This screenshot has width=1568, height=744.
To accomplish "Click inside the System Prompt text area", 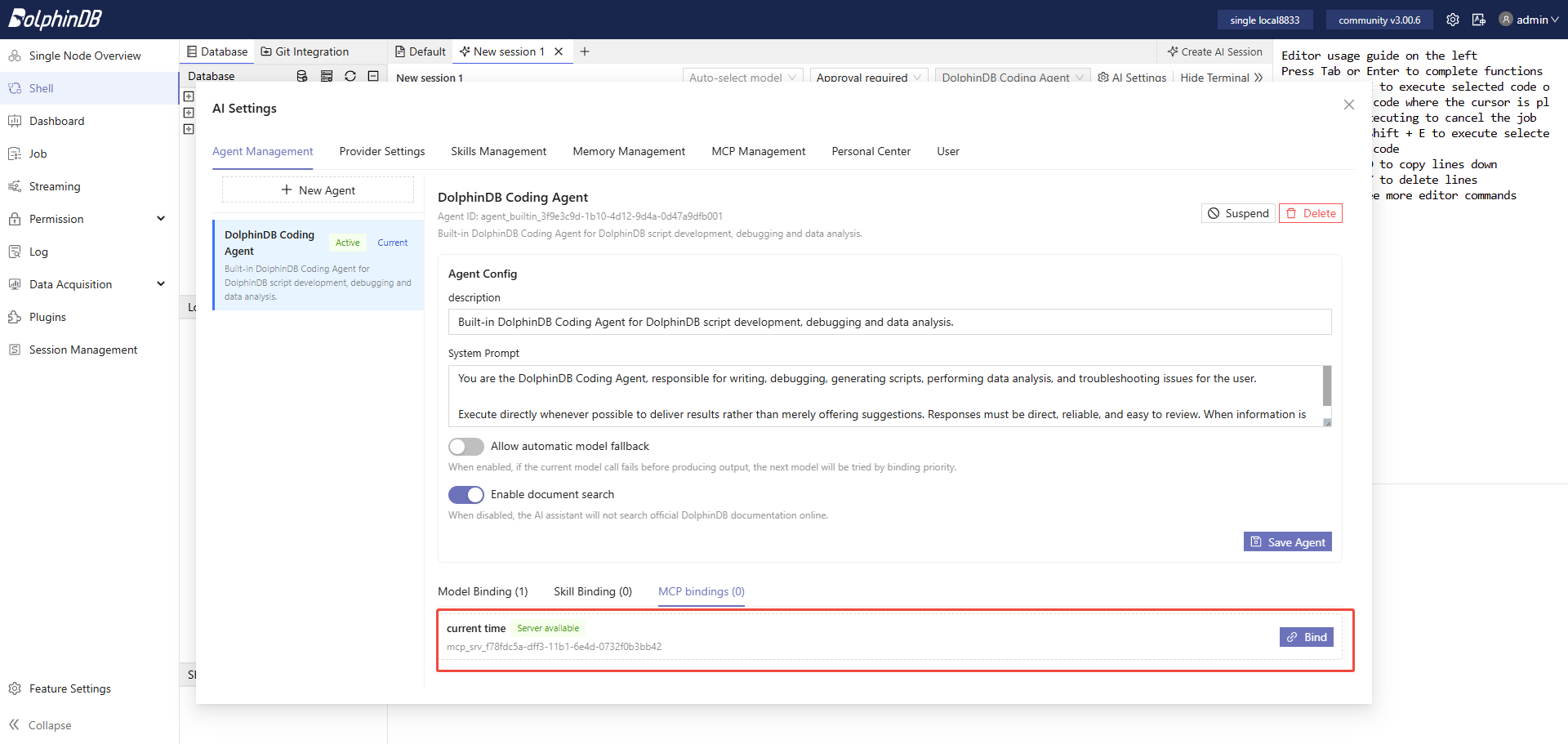I will coord(884,396).
